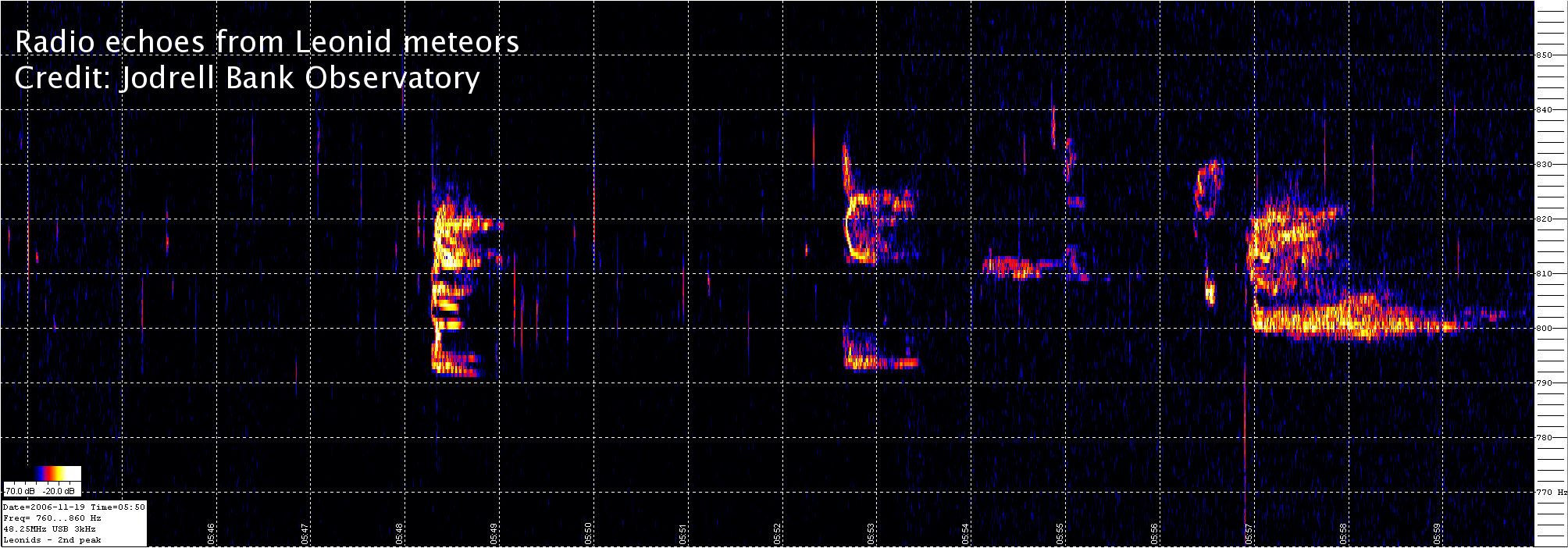Click the 'Credit: Jodrell Bank Observatory' caption
Image resolution: width=1568 pixels, height=548 pixels.
pyautogui.click(x=247, y=78)
